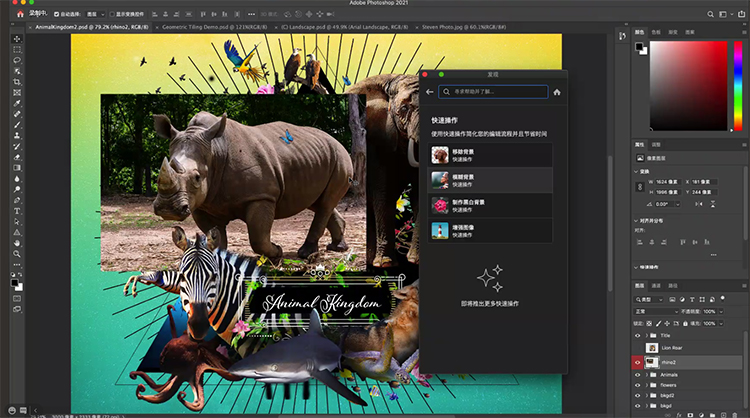
Task: Switch to Paths tab in Layers panel
Action: tap(673, 286)
